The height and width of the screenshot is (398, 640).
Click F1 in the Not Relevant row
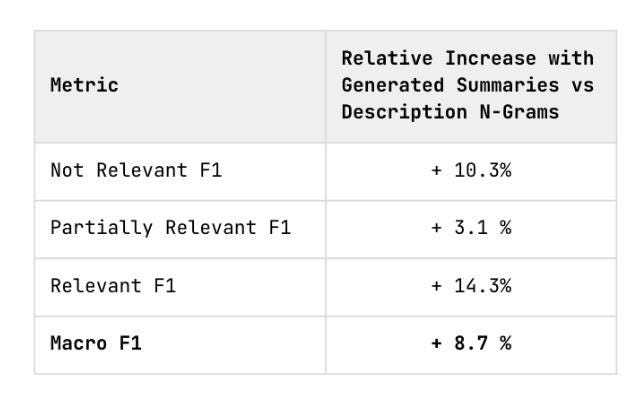(211, 170)
